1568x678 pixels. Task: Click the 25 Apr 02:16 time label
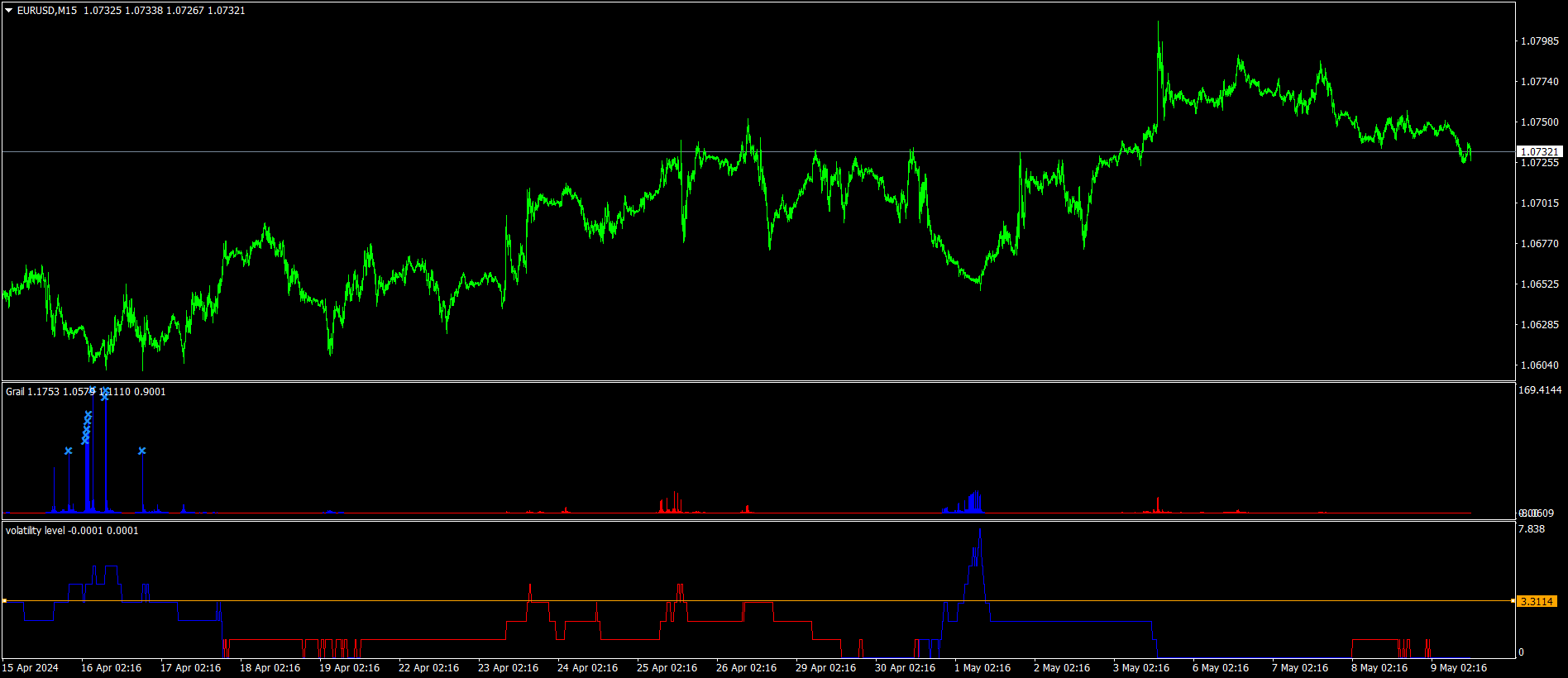pyautogui.click(x=667, y=668)
